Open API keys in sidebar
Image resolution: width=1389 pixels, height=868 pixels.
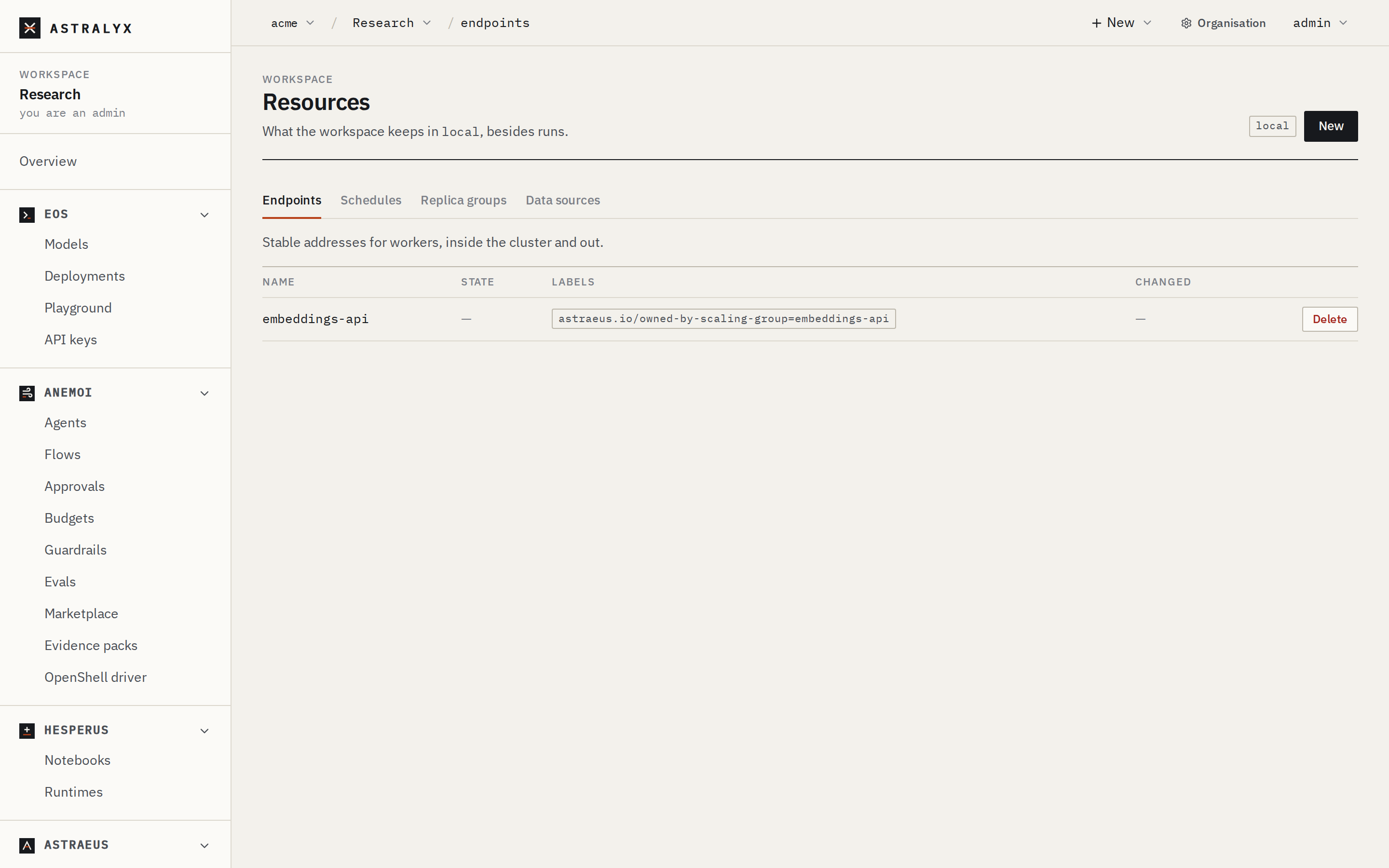pyautogui.click(x=70, y=340)
